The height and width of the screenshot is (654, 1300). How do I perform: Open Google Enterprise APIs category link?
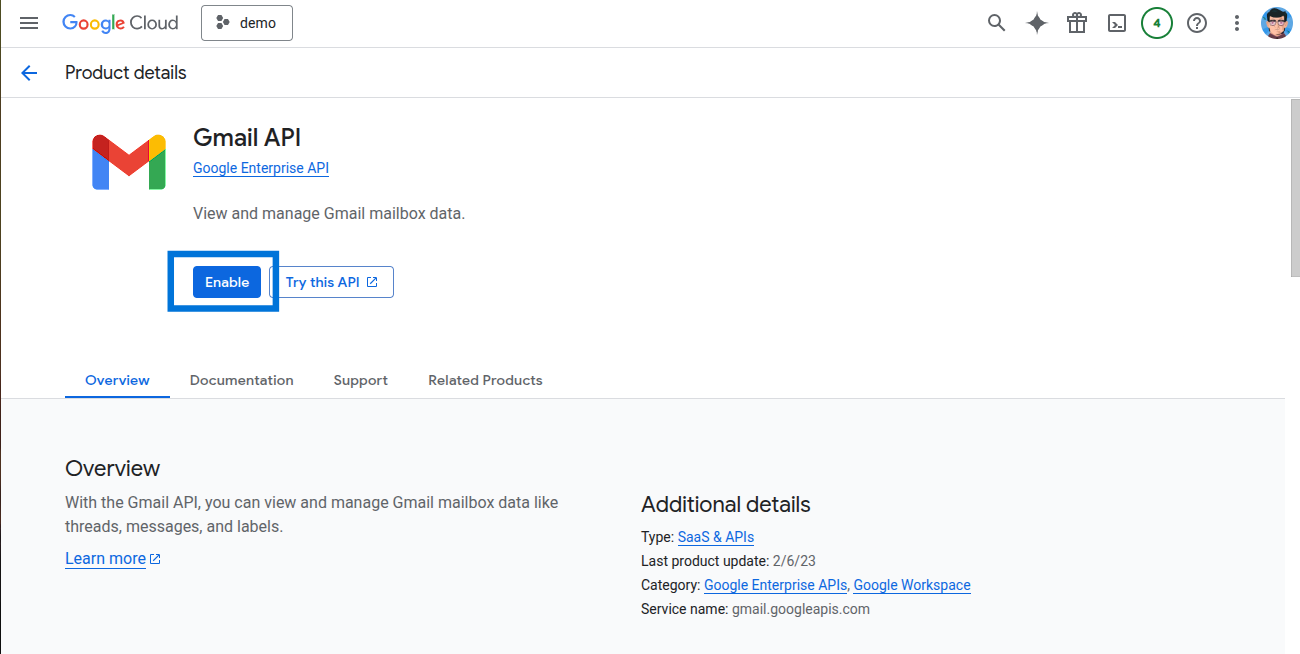[x=776, y=585]
